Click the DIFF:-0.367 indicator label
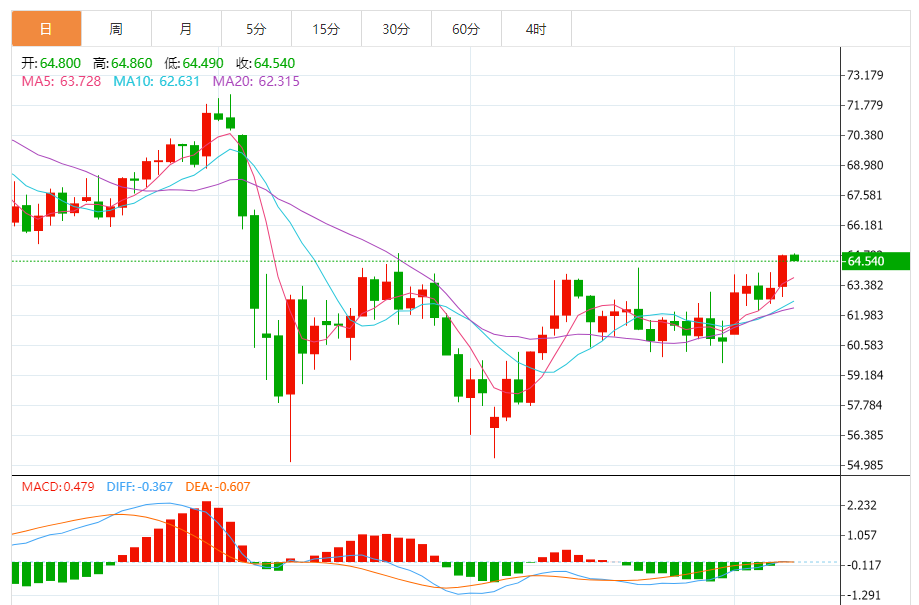The image size is (919, 605). coord(139,487)
